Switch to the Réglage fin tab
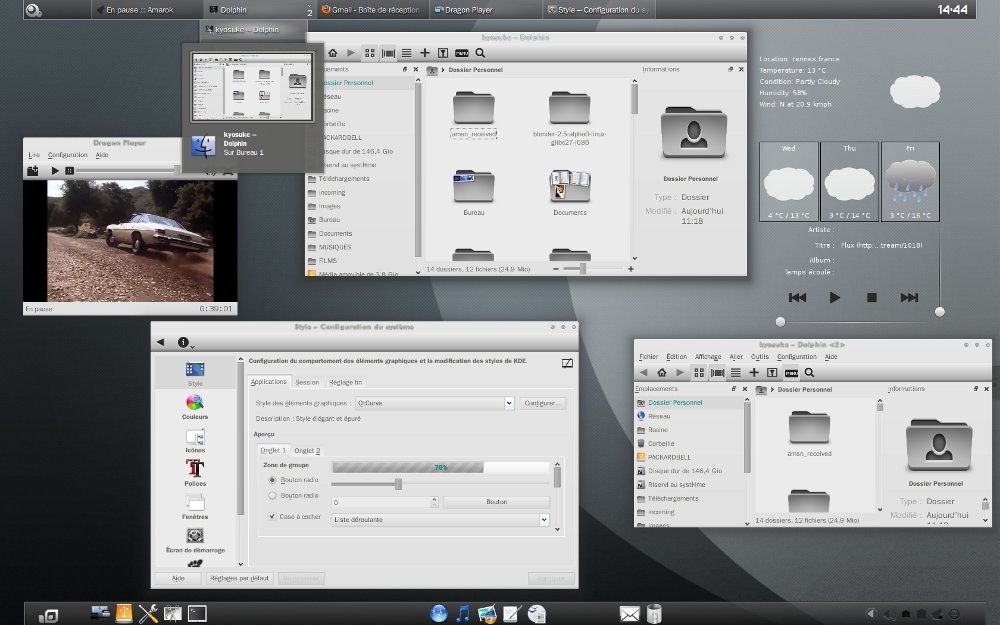This screenshot has width=1000, height=625. pos(345,382)
